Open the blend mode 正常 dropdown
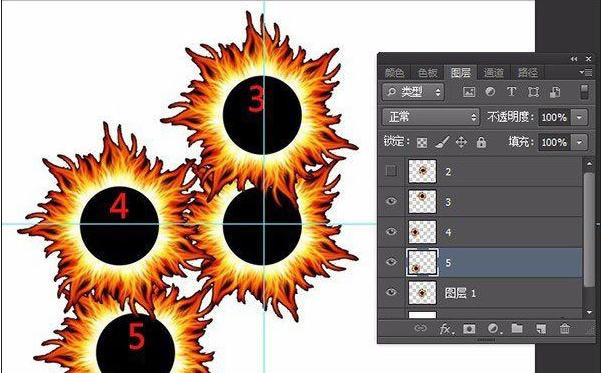 (x=431, y=117)
